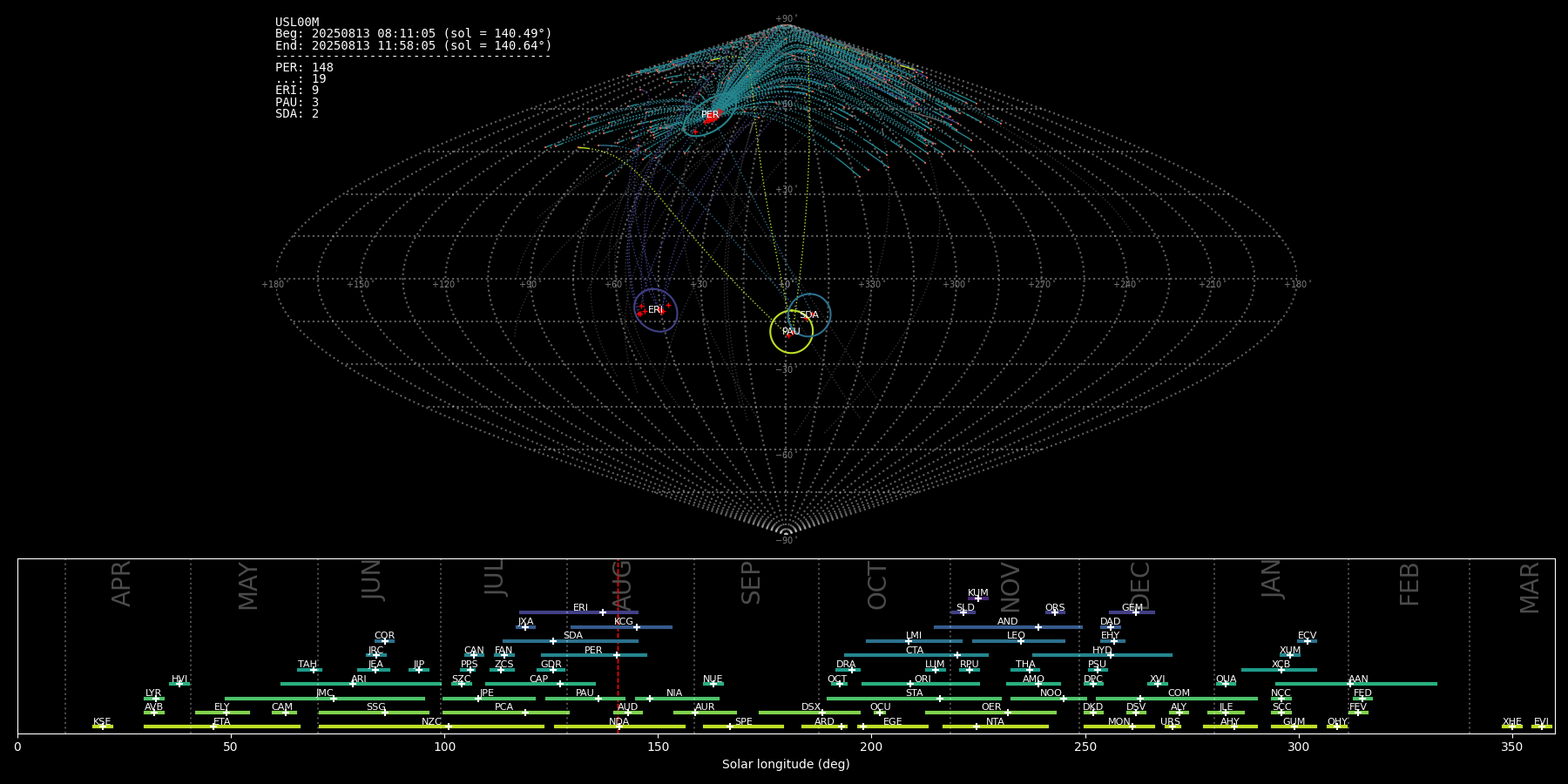Image resolution: width=1568 pixels, height=784 pixels.
Task: Click the 'Beg: 20250813 08:11:05' header line
Action: coord(414,34)
